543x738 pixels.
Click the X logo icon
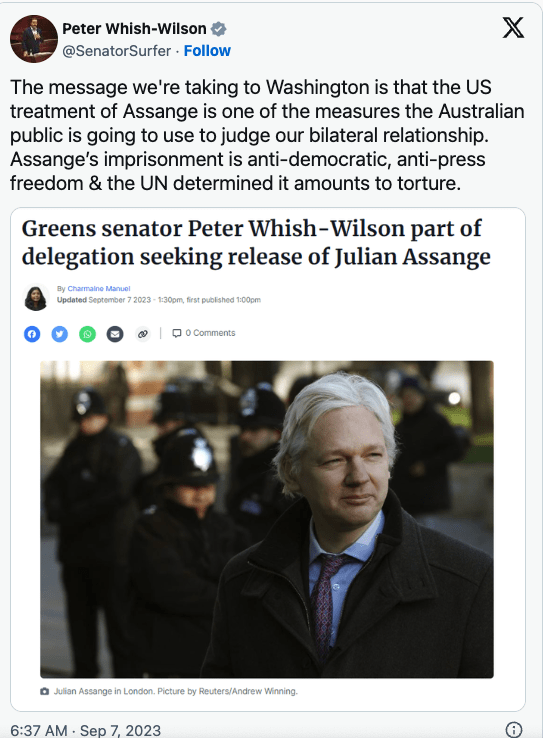pos(513,28)
